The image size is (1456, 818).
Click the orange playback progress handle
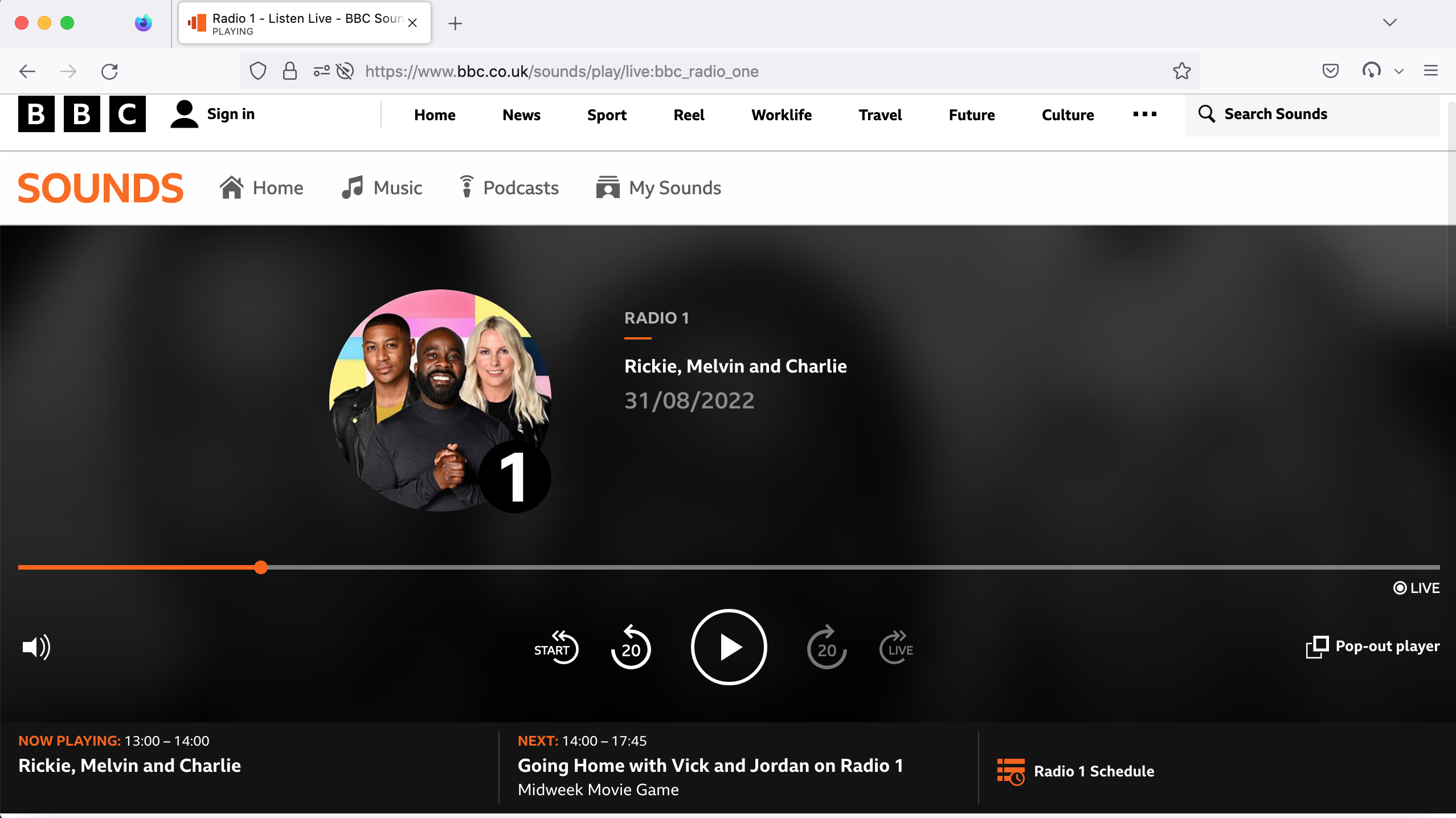(x=261, y=567)
